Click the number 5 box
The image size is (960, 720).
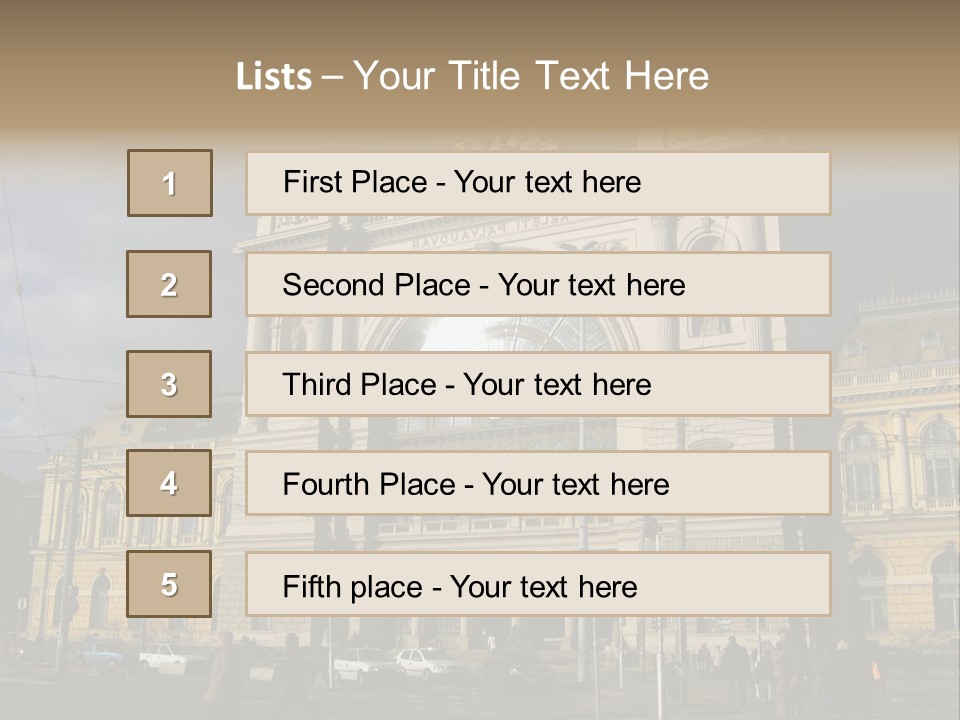(169, 584)
